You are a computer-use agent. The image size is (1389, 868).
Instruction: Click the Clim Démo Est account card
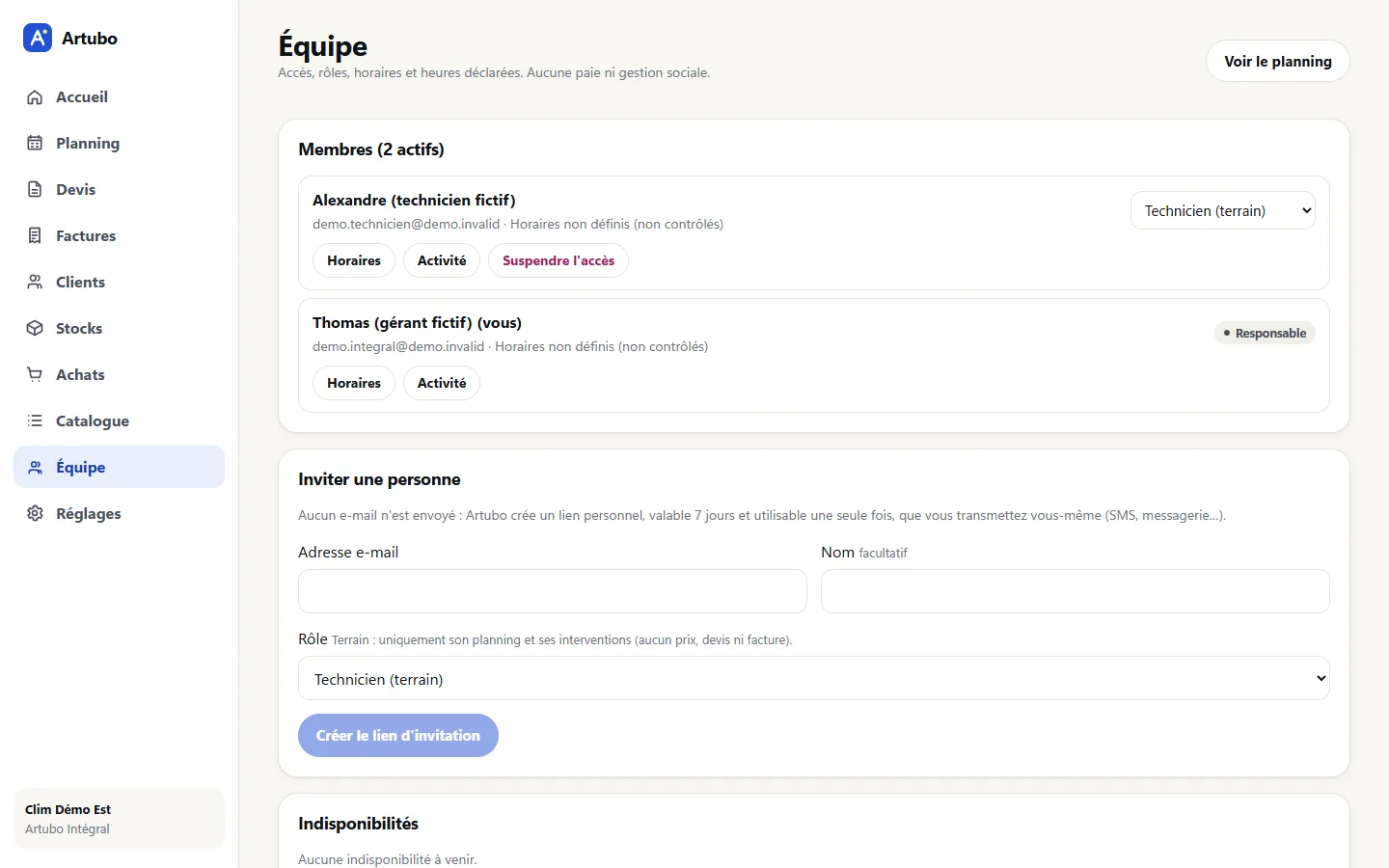click(119, 819)
